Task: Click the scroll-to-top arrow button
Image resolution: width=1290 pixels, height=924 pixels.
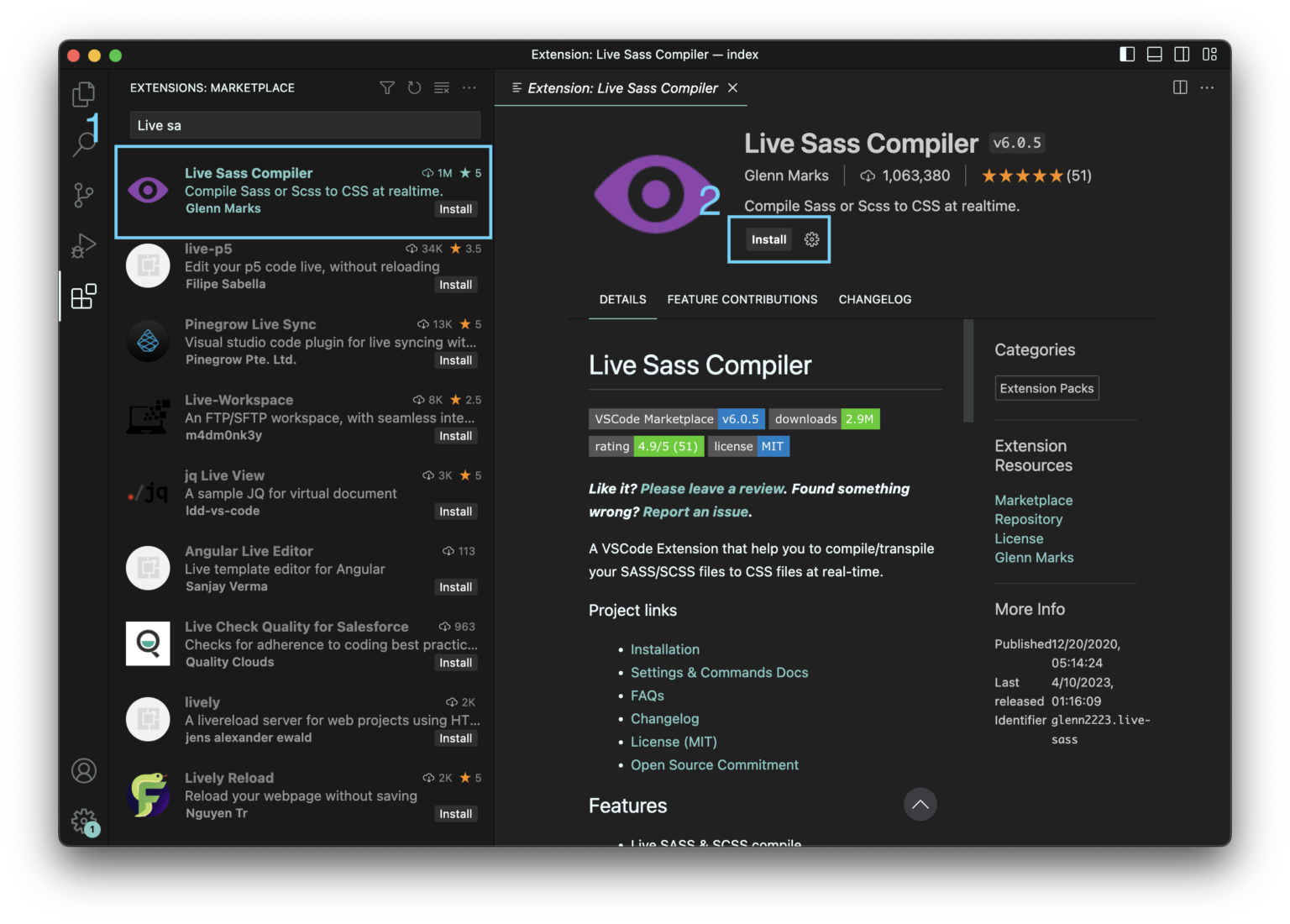Action: 920,804
